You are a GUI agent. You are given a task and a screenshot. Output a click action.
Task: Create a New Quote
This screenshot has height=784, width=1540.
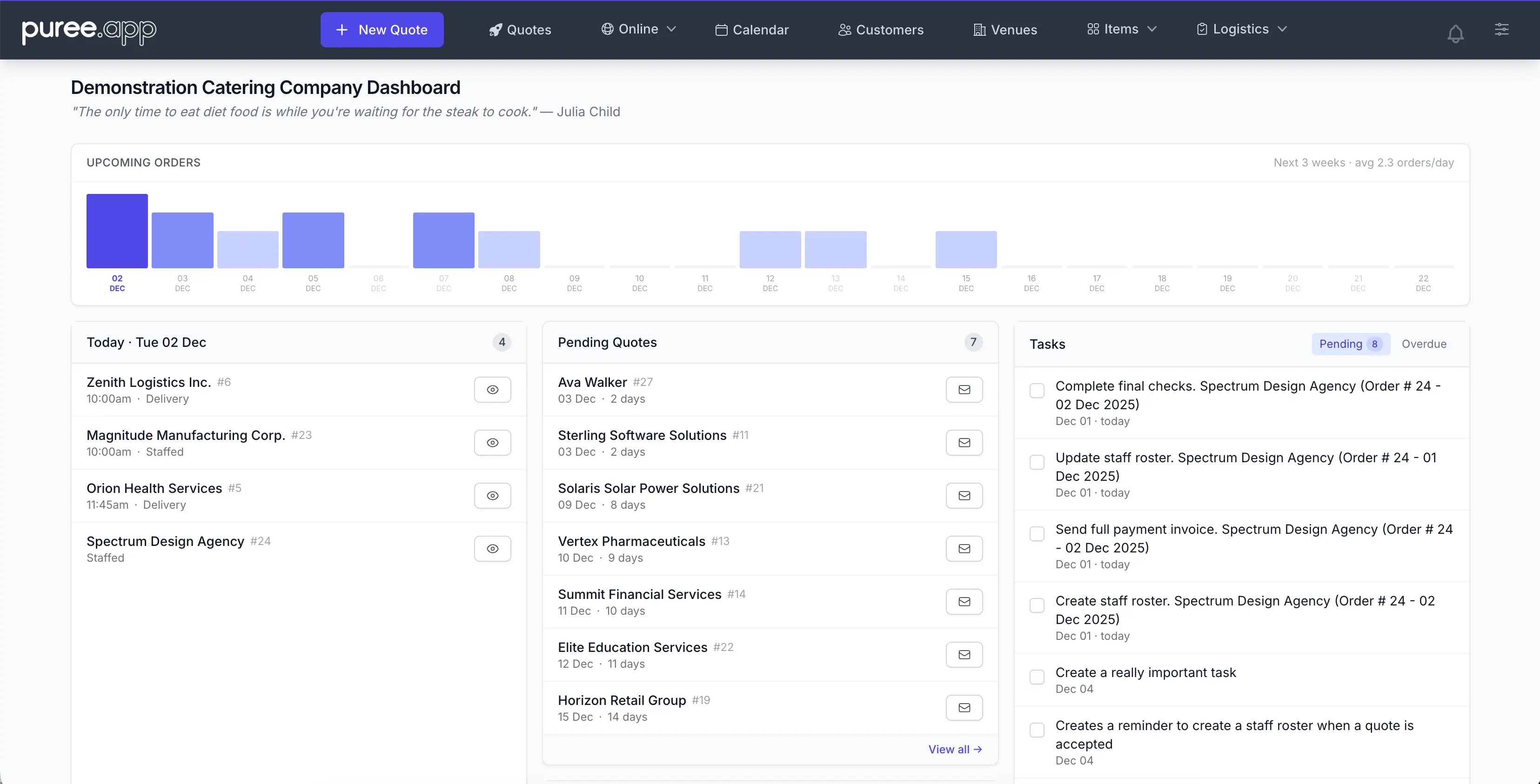382,29
